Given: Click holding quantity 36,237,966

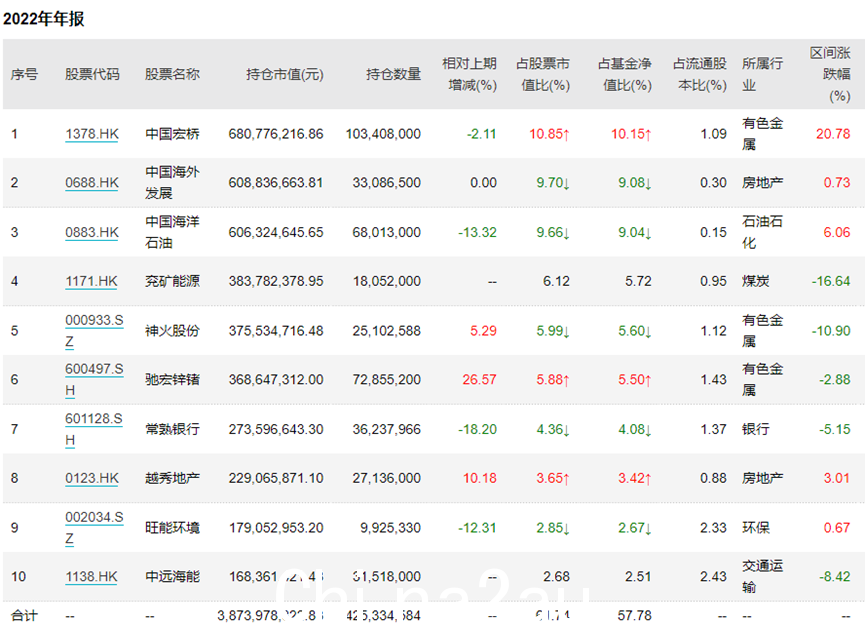Looking at the screenshot, I should (x=387, y=429).
